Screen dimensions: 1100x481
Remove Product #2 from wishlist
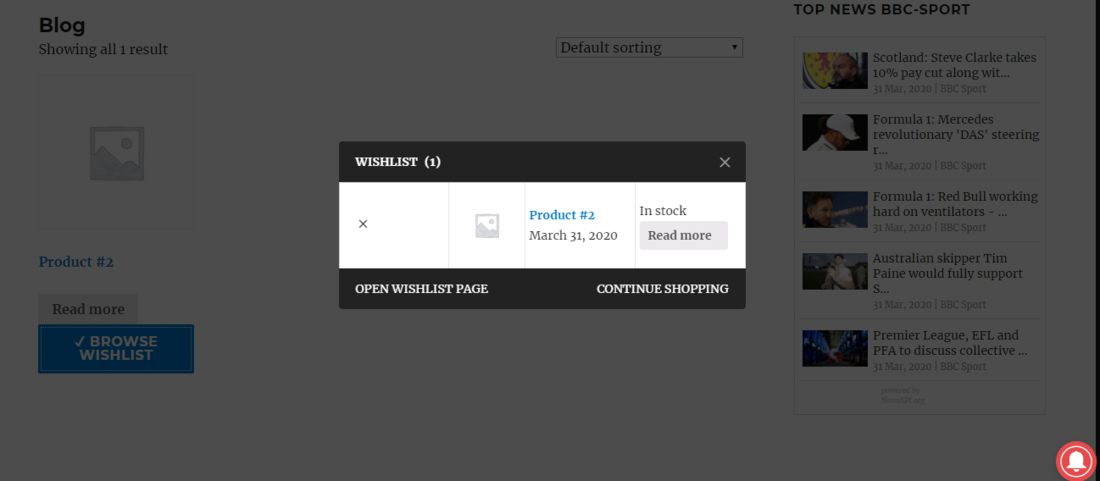click(x=363, y=224)
